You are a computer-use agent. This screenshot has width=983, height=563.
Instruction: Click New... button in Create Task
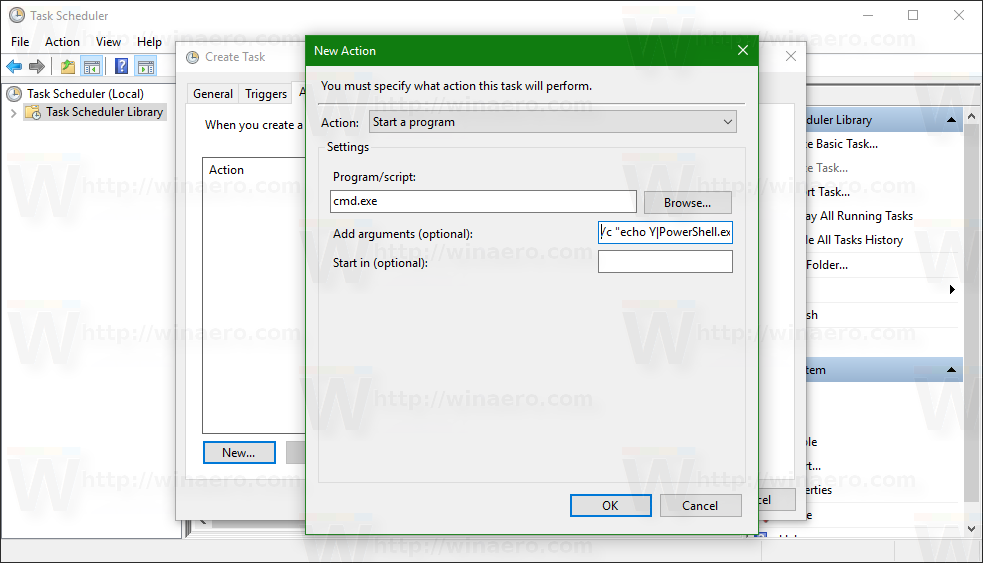pos(239,453)
